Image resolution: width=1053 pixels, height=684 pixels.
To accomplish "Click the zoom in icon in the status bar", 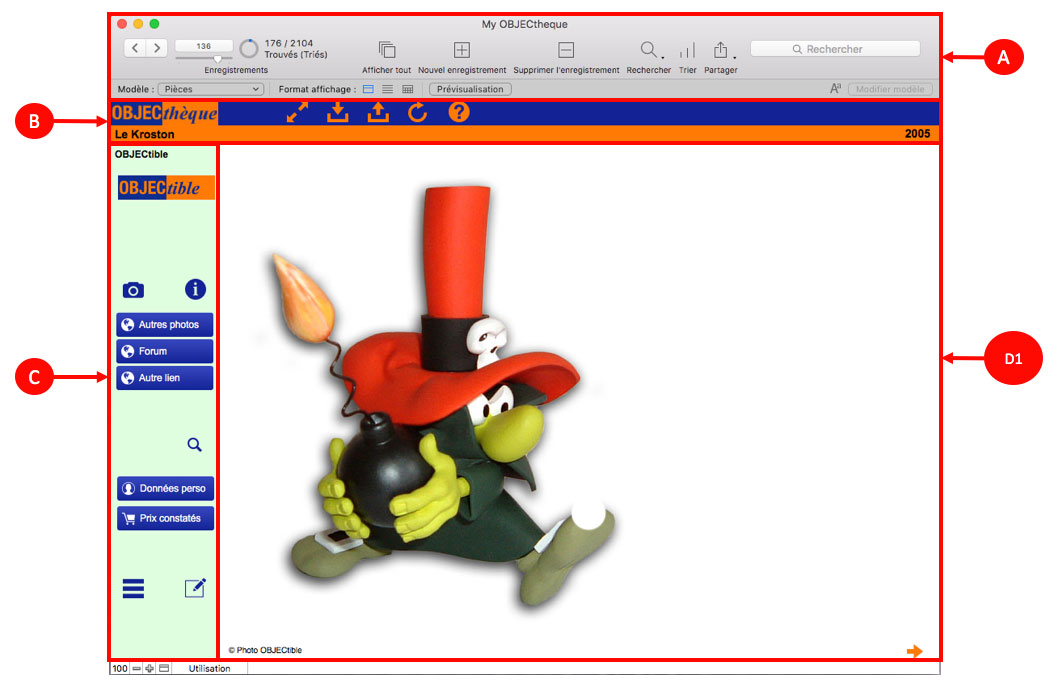I will [x=150, y=669].
